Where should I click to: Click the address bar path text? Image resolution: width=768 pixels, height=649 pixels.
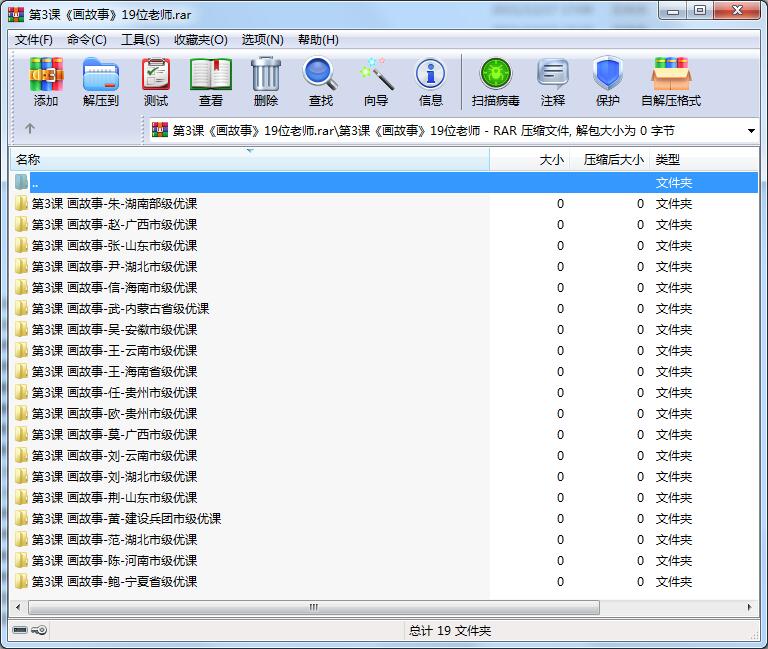coord(424,131)
